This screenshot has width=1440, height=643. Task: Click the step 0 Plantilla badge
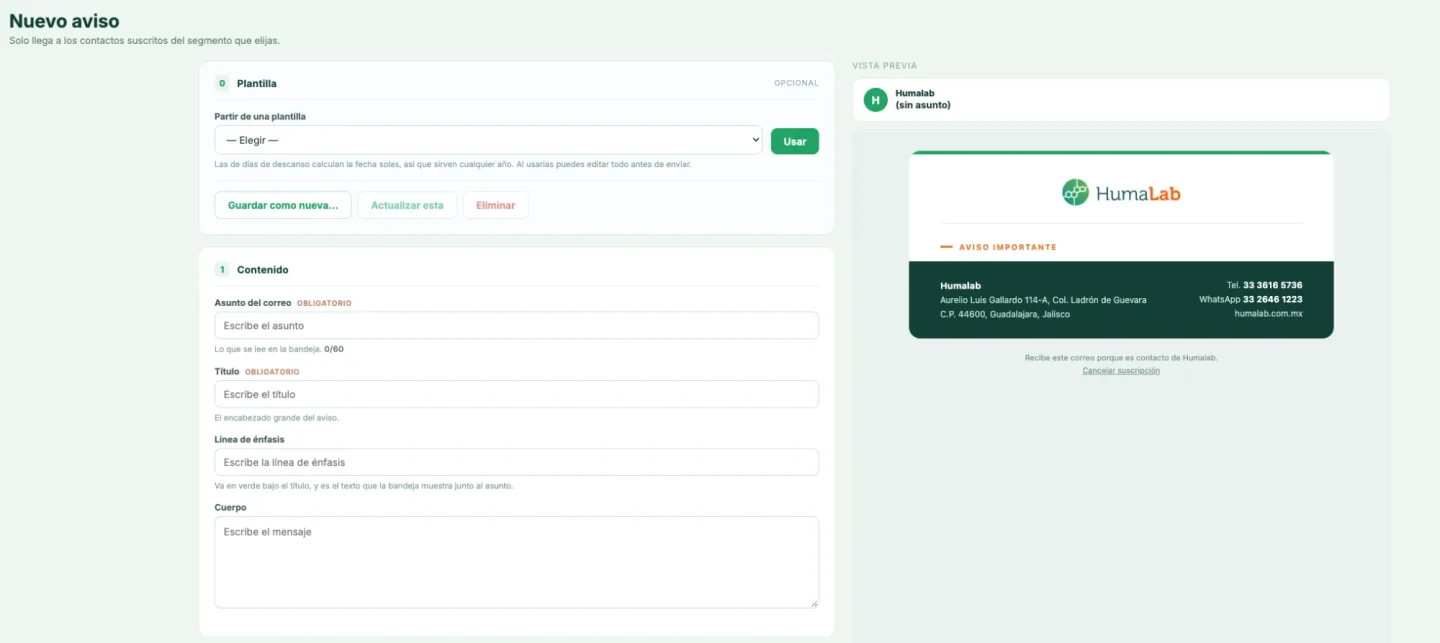(x=222, y=83)
